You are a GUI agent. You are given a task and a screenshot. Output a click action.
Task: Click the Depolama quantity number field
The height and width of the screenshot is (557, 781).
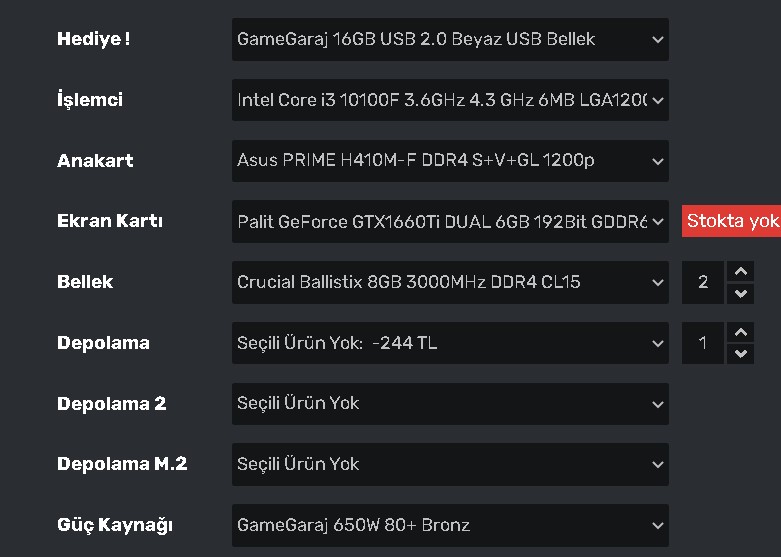703,343
